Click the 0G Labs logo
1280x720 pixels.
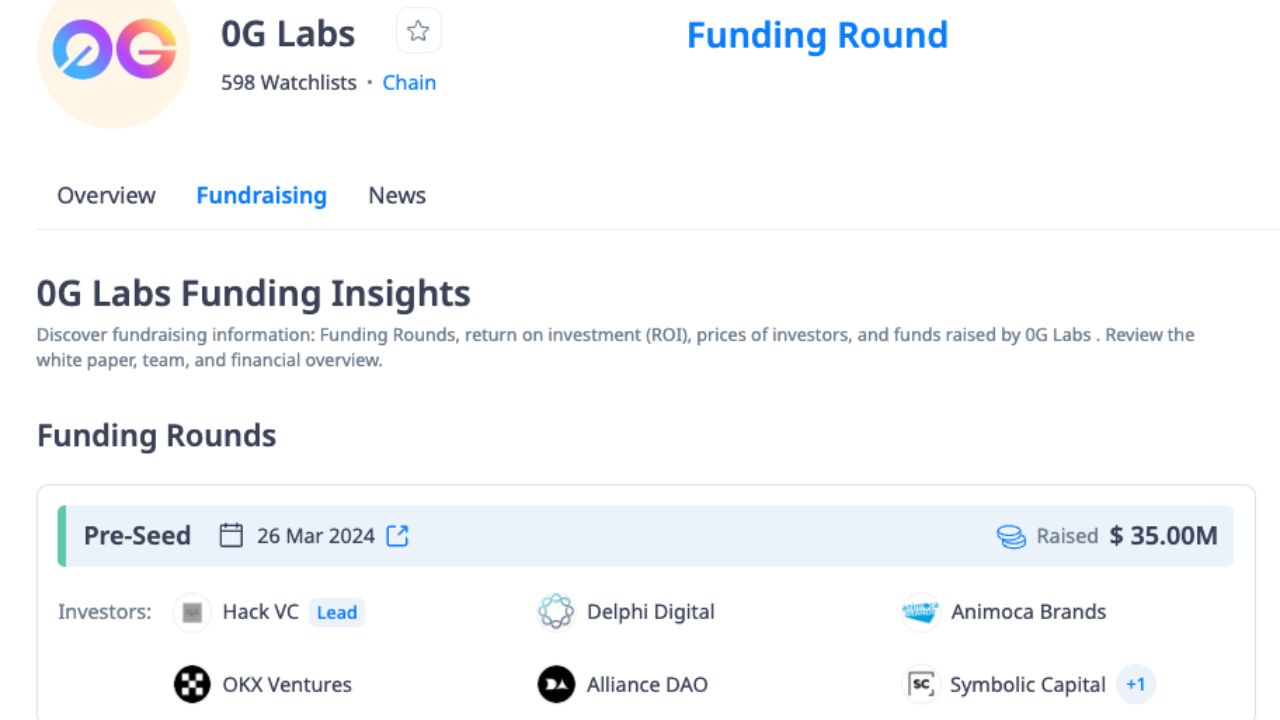click(x=114, y=50)
